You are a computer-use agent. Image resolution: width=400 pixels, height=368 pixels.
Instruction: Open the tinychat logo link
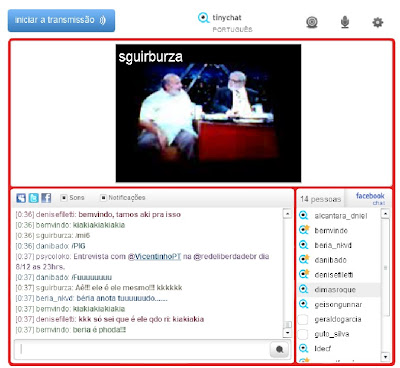pyautogui.click(x=220, y=18)
